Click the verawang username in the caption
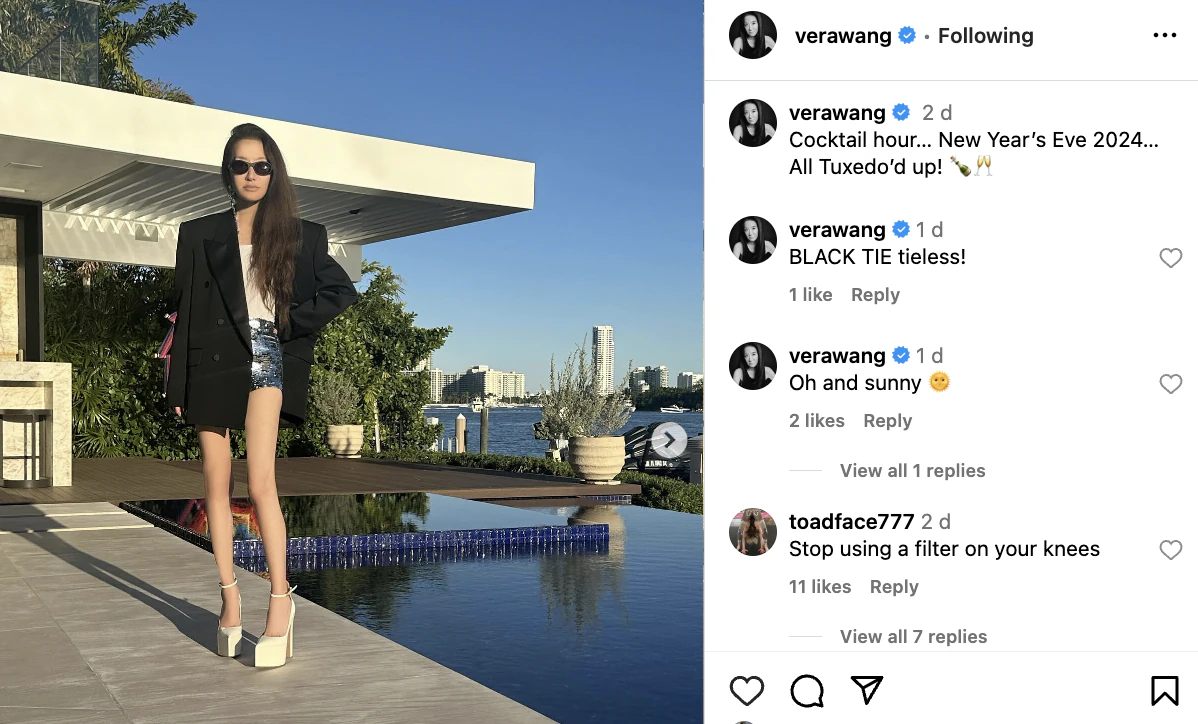Screen dimensions: 1198x724 [837, 112]
